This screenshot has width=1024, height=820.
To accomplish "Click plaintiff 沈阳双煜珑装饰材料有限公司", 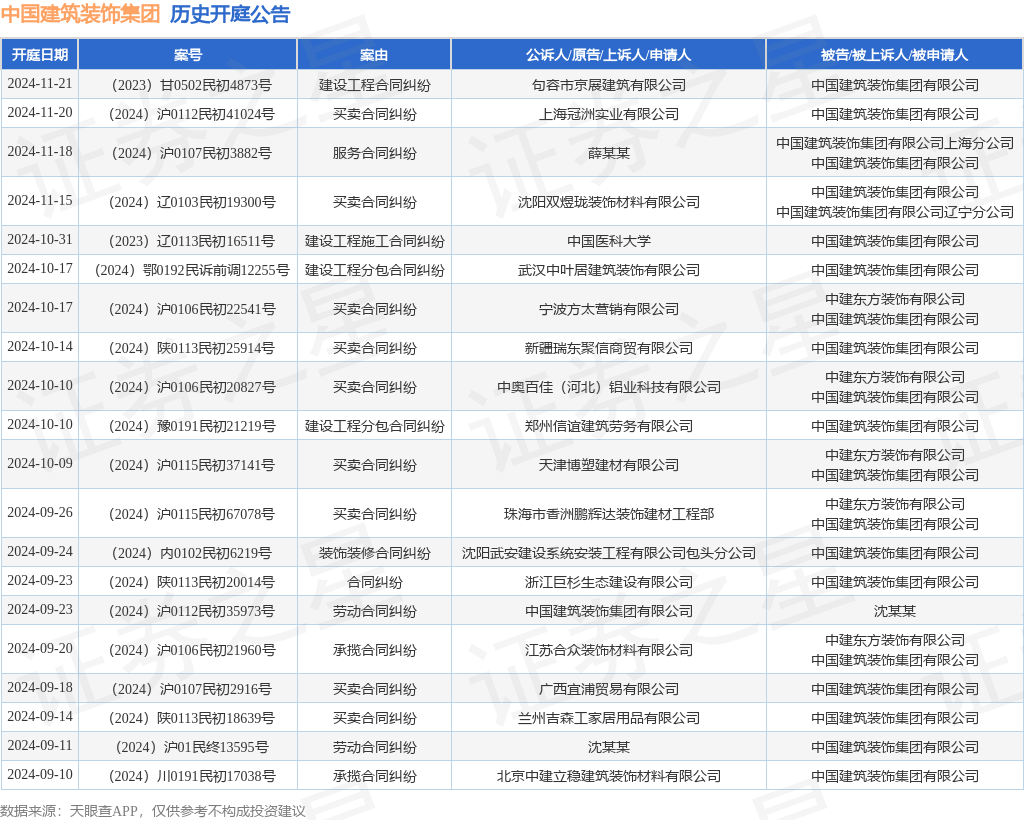I will coord(609,202).
